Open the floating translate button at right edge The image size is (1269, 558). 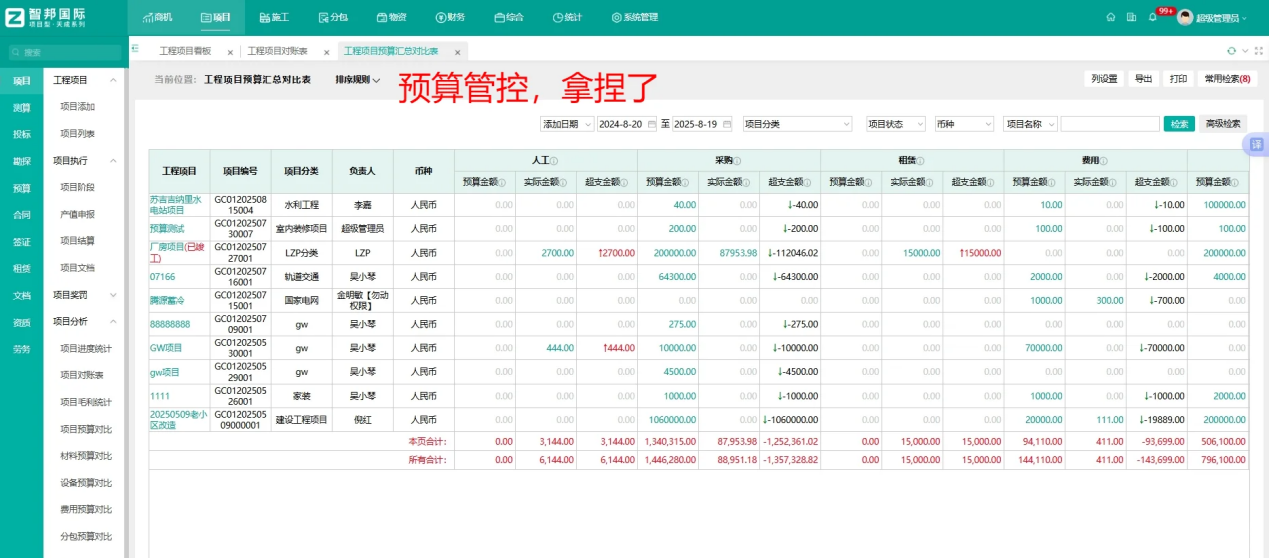click(x=1256, y=145)
